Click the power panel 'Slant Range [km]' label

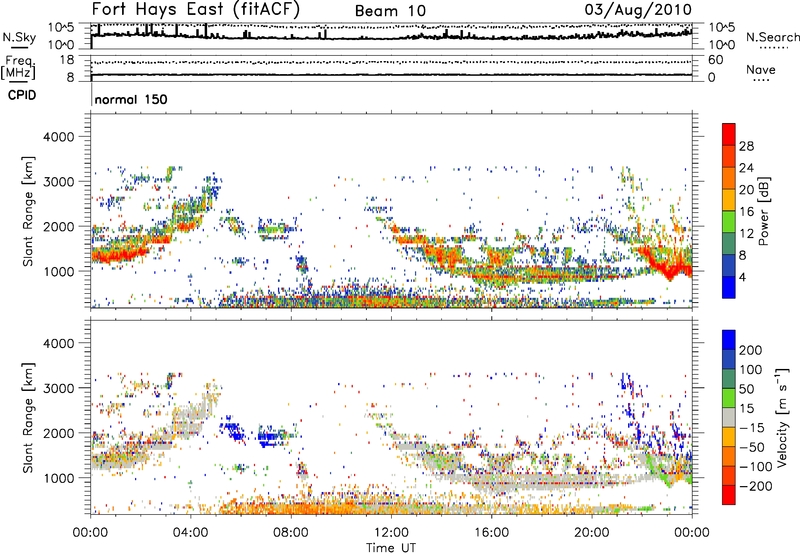28,211
